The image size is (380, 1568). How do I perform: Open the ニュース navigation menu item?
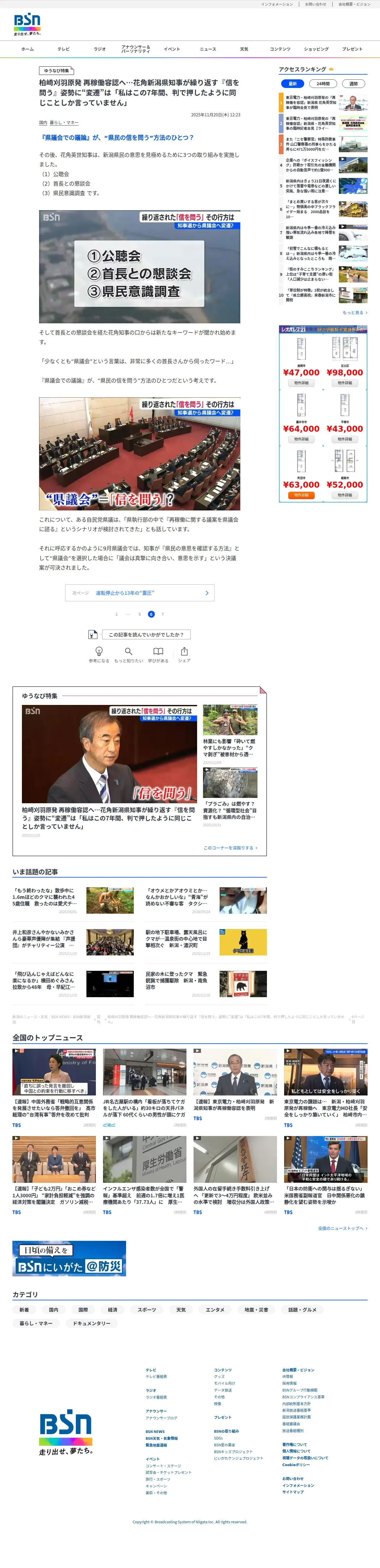click(x=208, y=49)
